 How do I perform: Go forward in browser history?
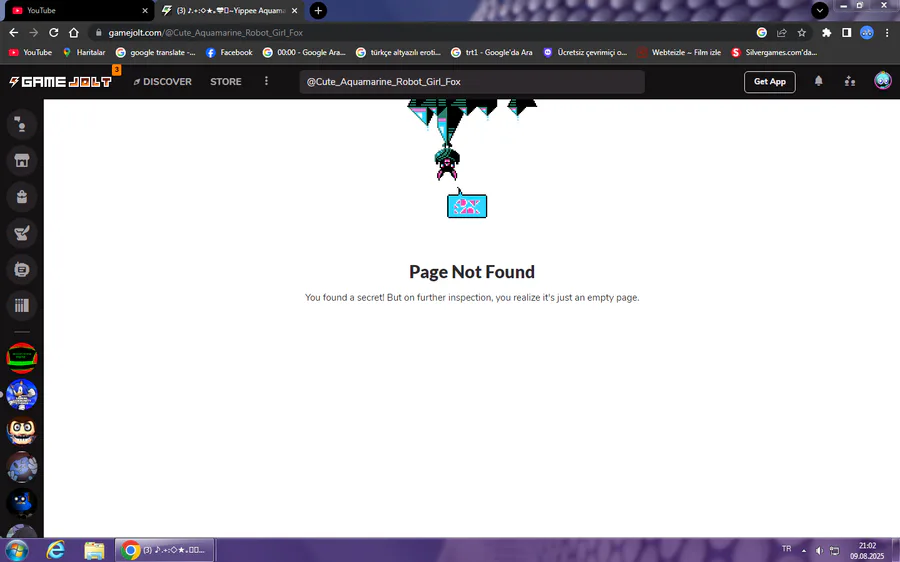(34, 33)
